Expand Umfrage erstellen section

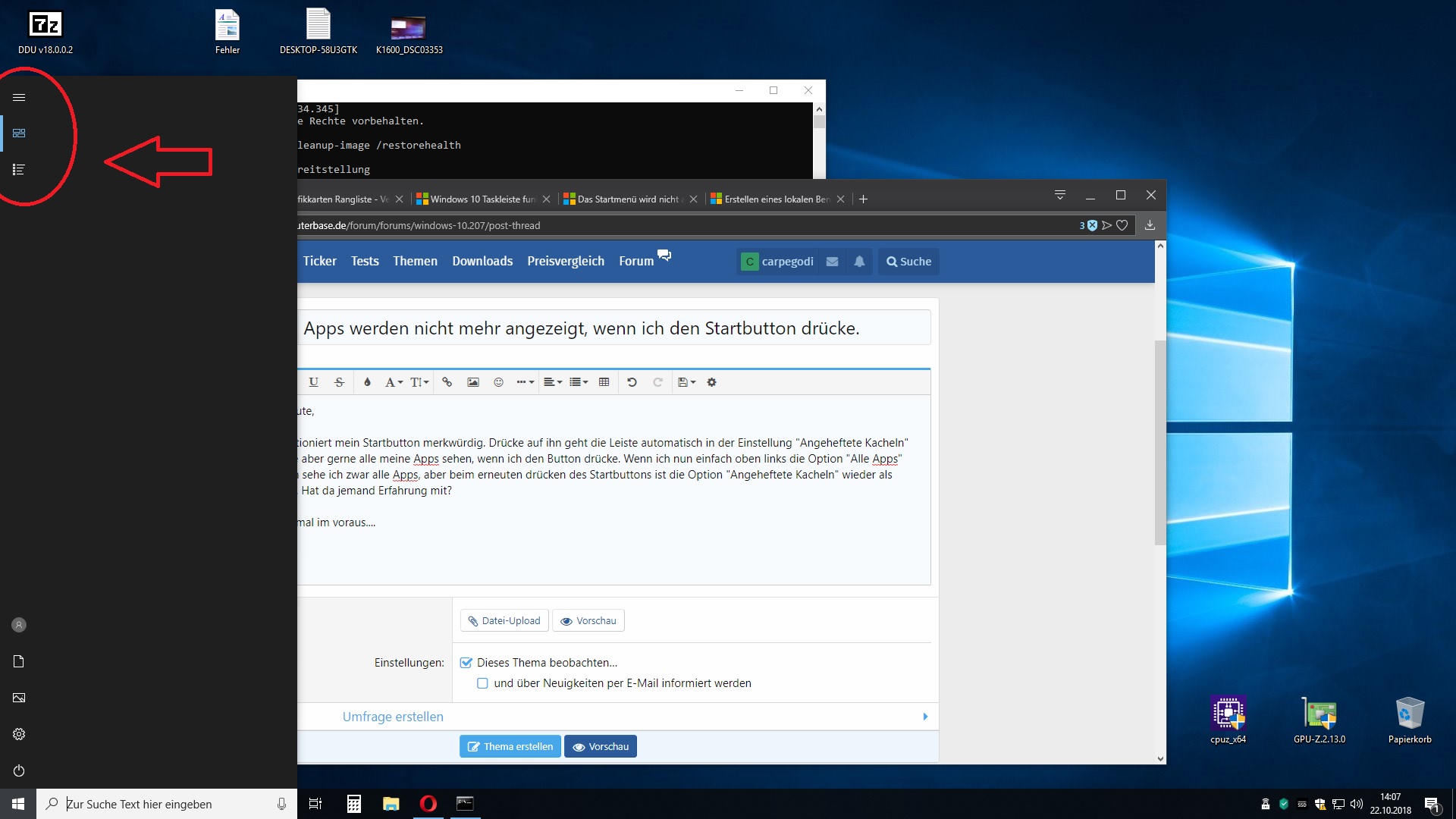click(393, 717)
